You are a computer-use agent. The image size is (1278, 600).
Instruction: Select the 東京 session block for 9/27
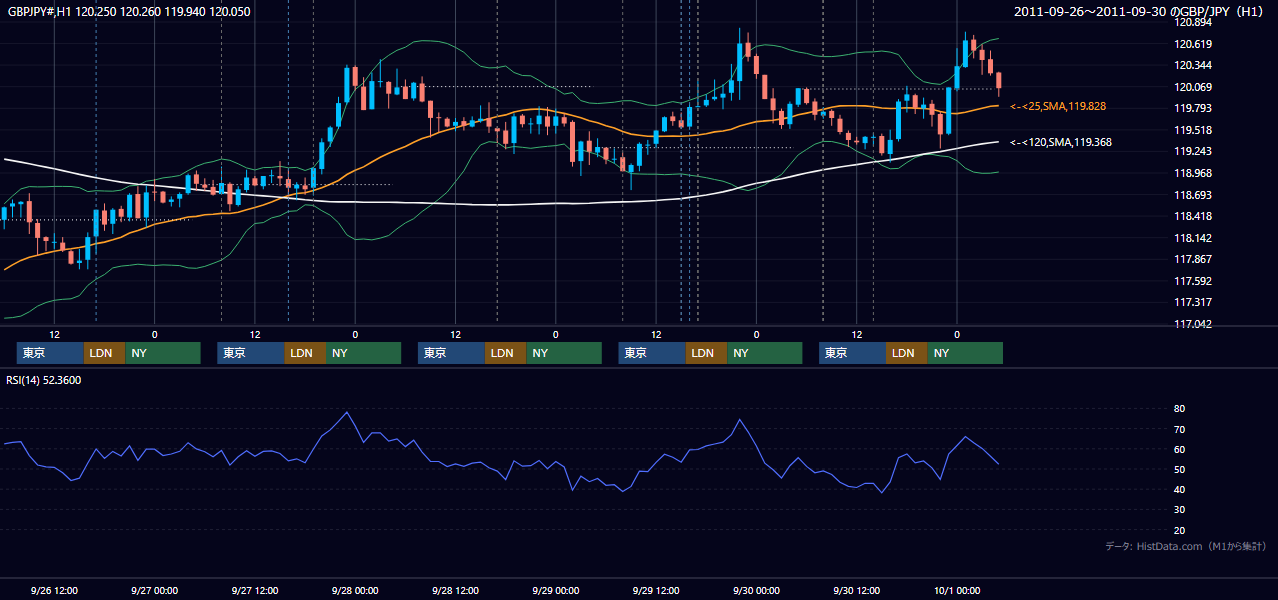(x=251, y=353)
